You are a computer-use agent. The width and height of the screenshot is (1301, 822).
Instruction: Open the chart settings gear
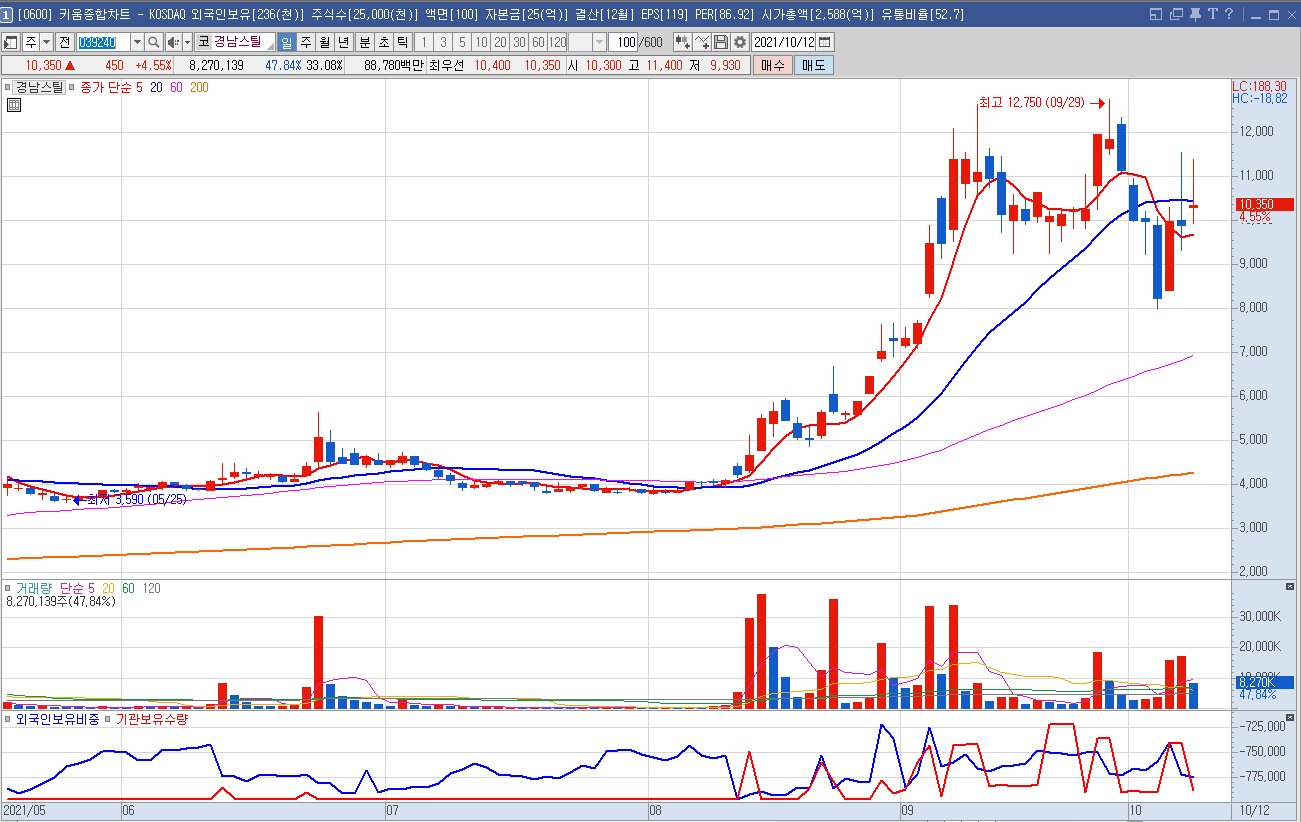tap(740, 42)
